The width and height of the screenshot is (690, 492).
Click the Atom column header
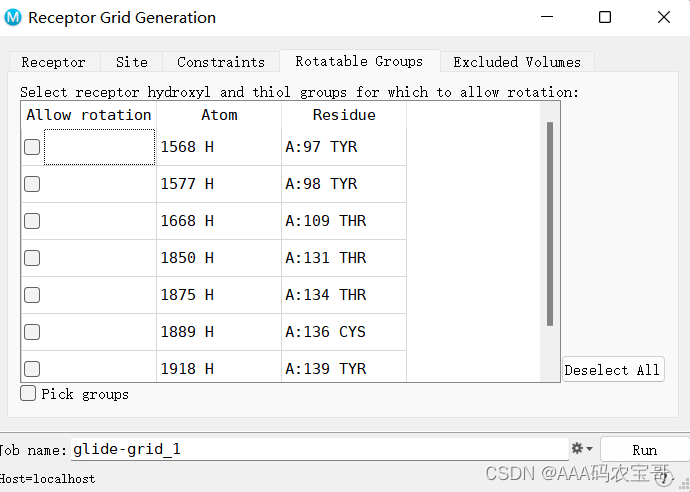(x=219, y=115)
